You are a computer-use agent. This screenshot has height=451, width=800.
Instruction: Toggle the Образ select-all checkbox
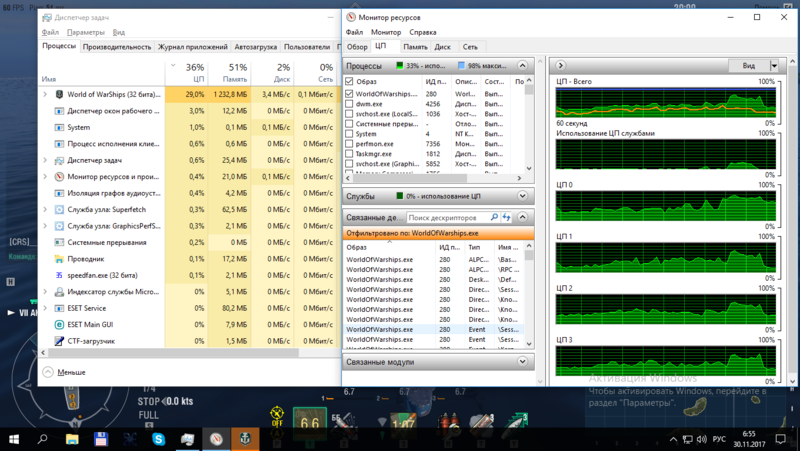point(349,81)
